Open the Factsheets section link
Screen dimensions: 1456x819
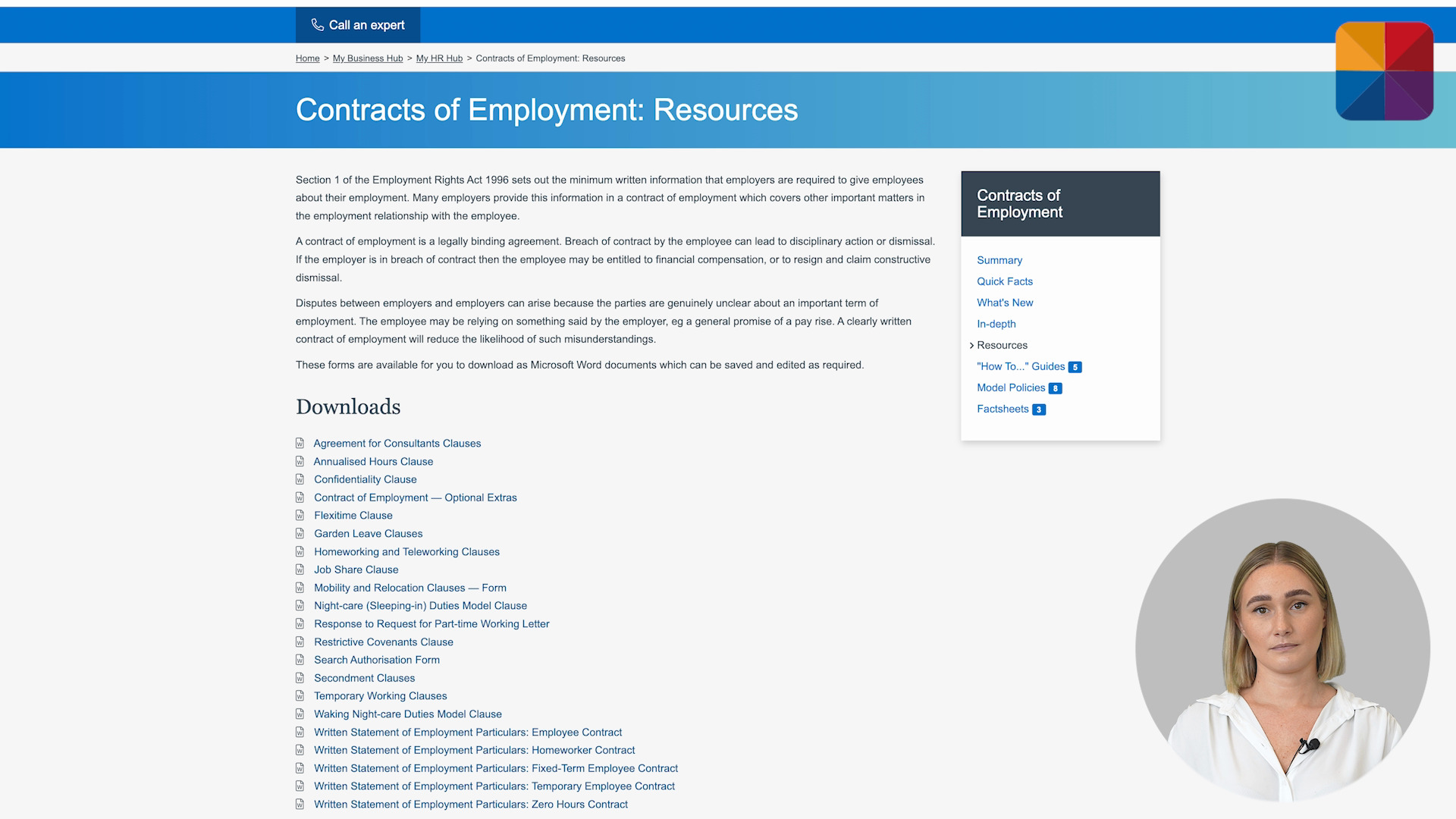click(x=1003, y=409)
